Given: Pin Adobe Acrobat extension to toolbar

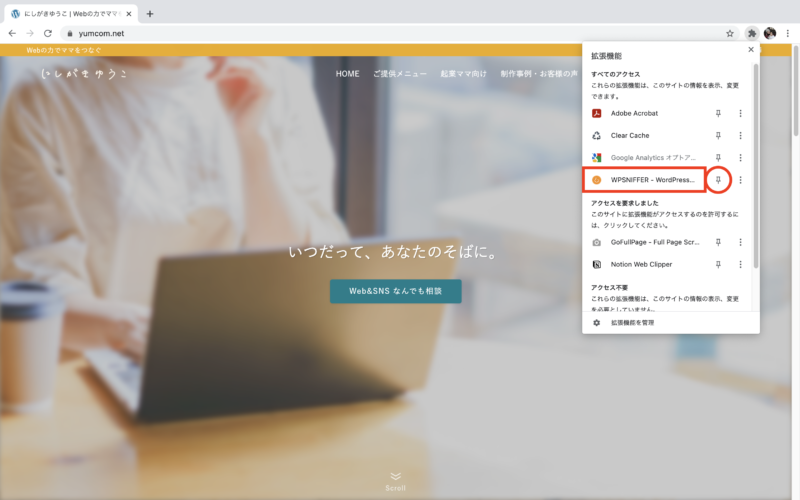Looking at the screenshot, I should 718,113.
